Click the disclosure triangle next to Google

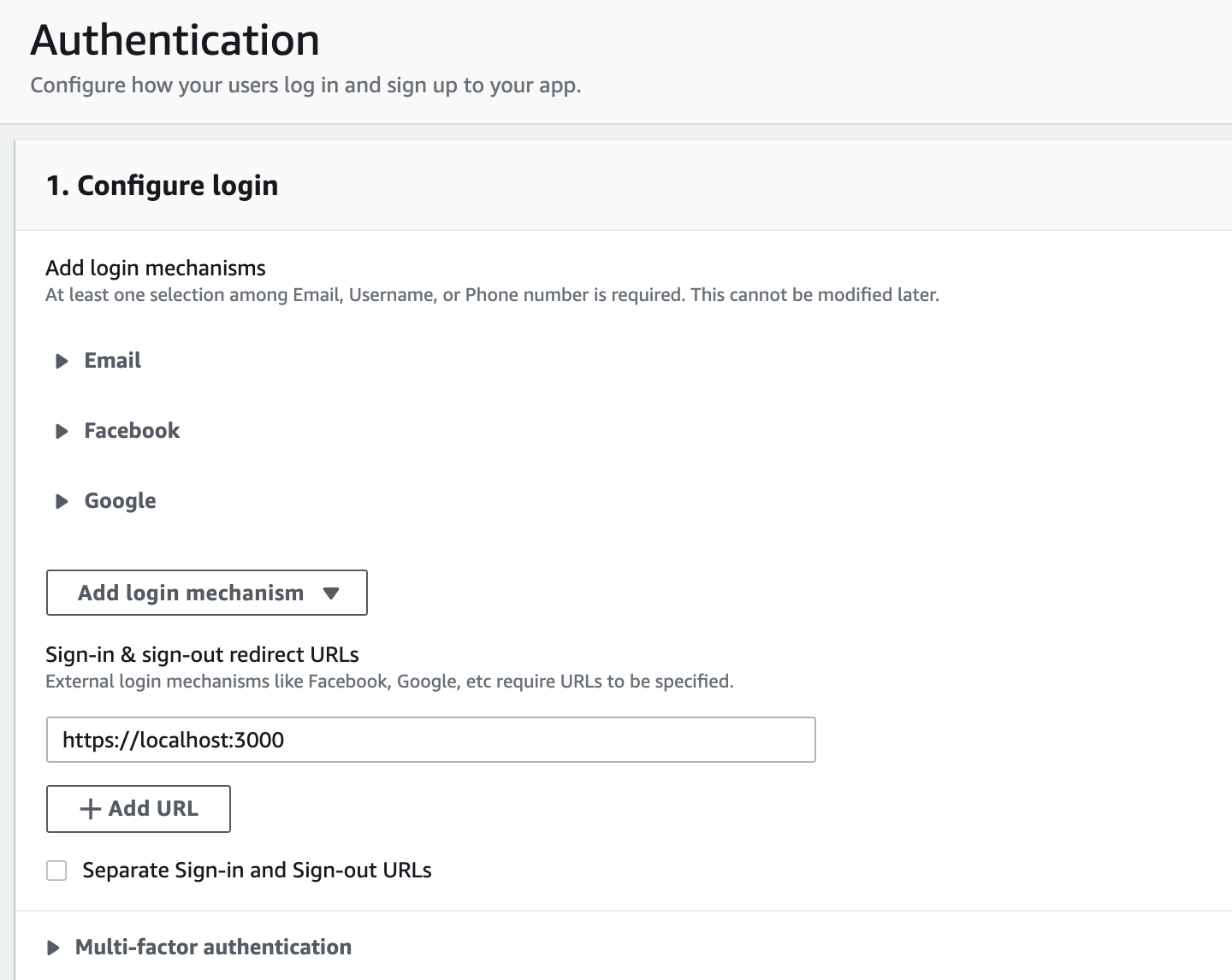pyautogui.click(x=61, y=501)
